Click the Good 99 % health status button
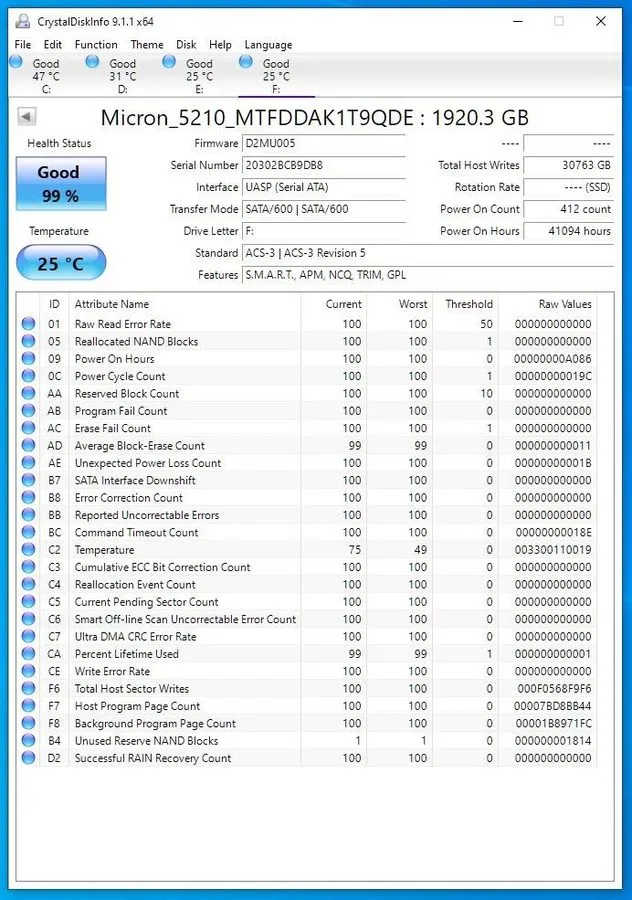Viewport: 632px width, 900px height. click(x=61, y=184)
